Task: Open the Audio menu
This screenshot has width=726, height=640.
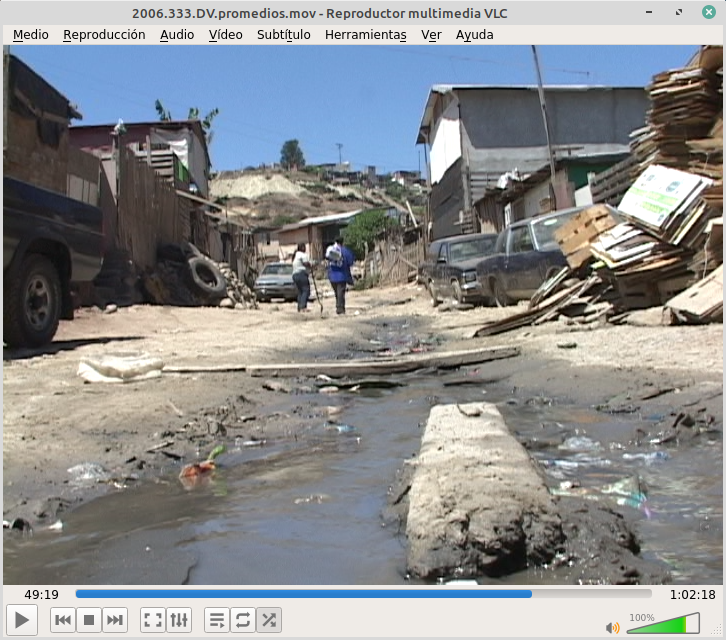Action: click(177, 35)
